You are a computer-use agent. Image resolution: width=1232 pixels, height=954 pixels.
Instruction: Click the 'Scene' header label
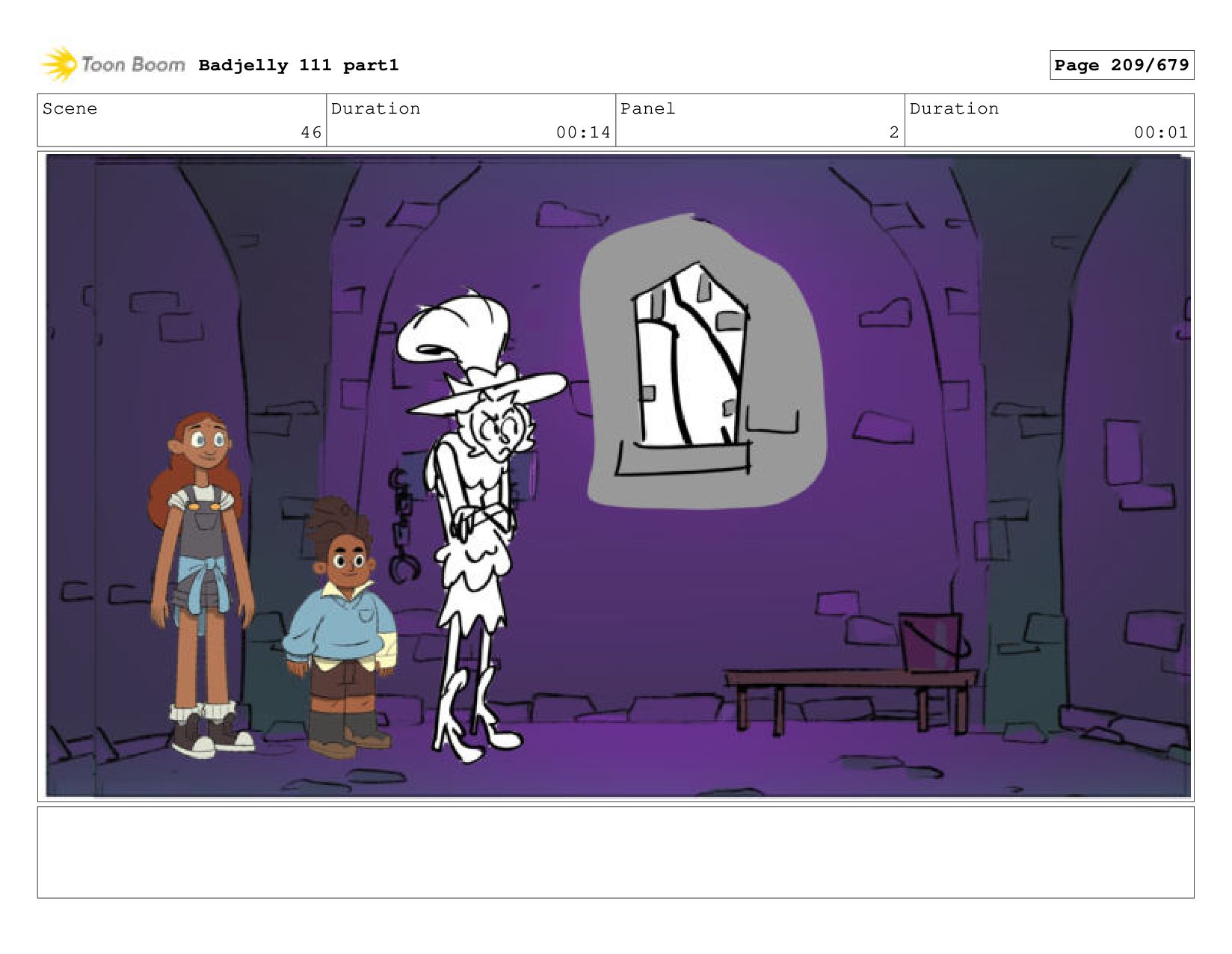coord(70,108)
